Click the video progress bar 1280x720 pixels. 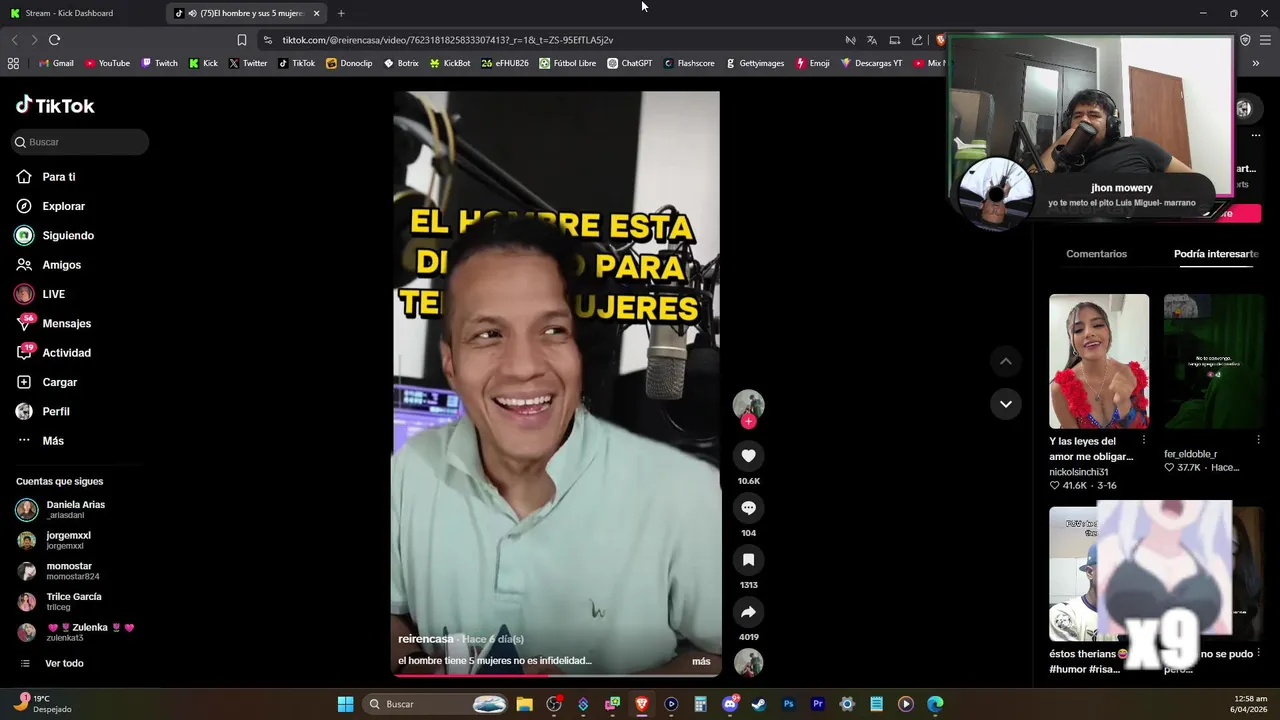(x=556, y=676)
